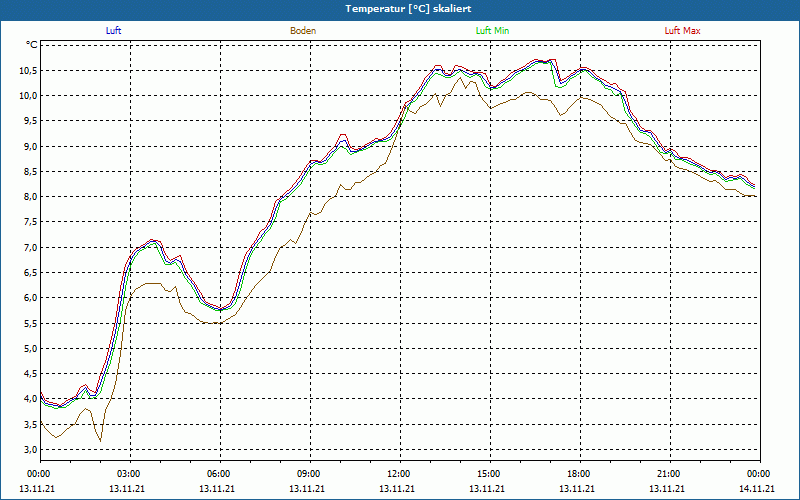The width and height of the screenshot is (800, 500).
Task: Click the 3,5 y-axis value
Action: point(31,424)
